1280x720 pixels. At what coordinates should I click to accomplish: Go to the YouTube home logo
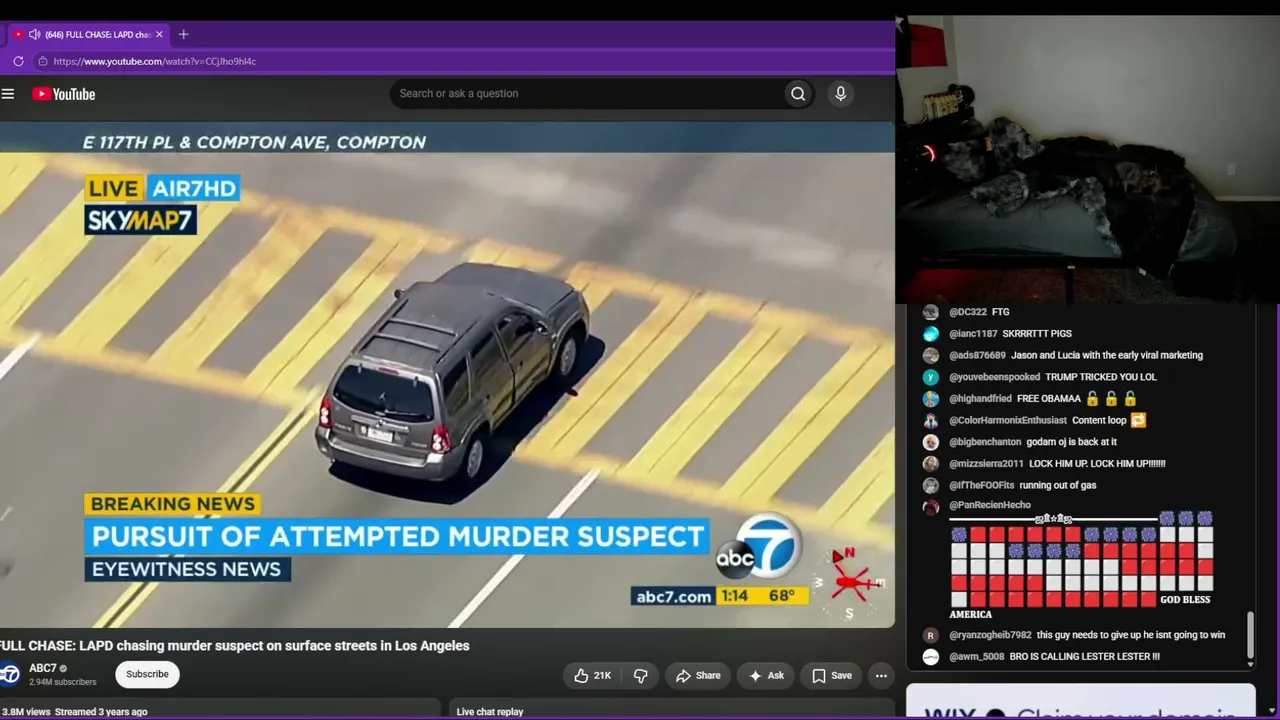(x=63, y=94)
